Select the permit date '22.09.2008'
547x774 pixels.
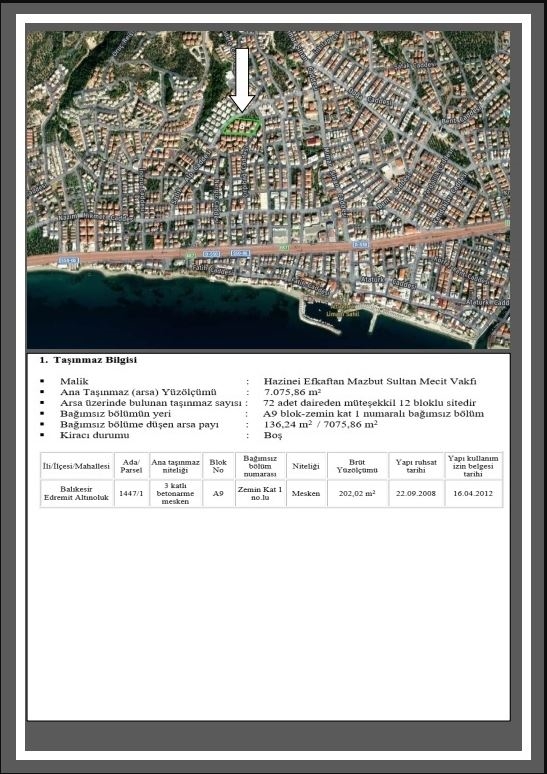[x=416, y=493]
